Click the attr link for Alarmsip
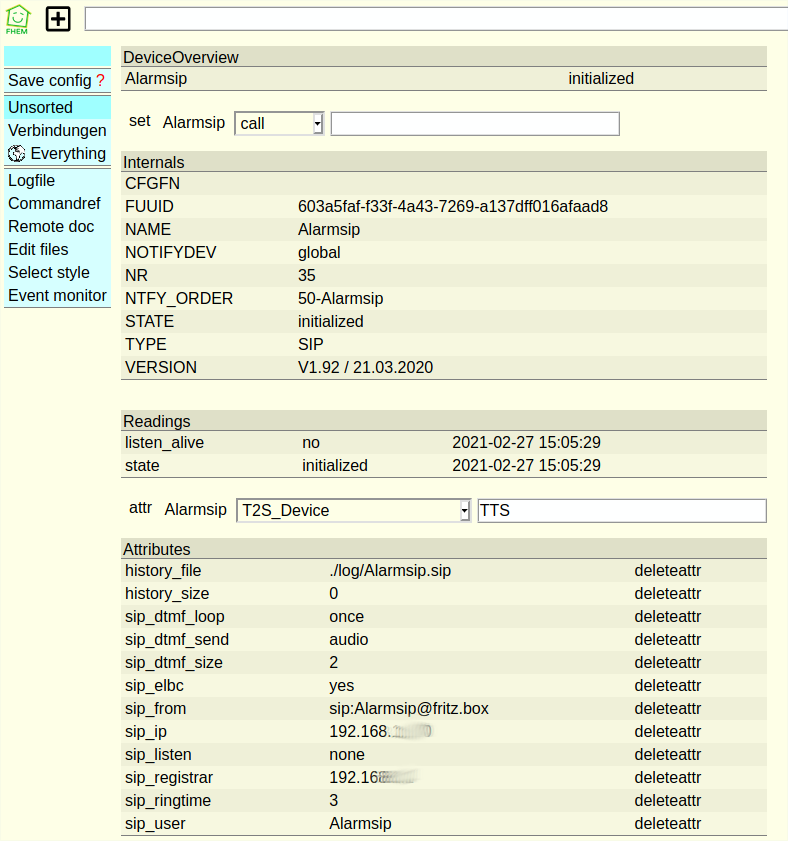 tap(141, 508)
